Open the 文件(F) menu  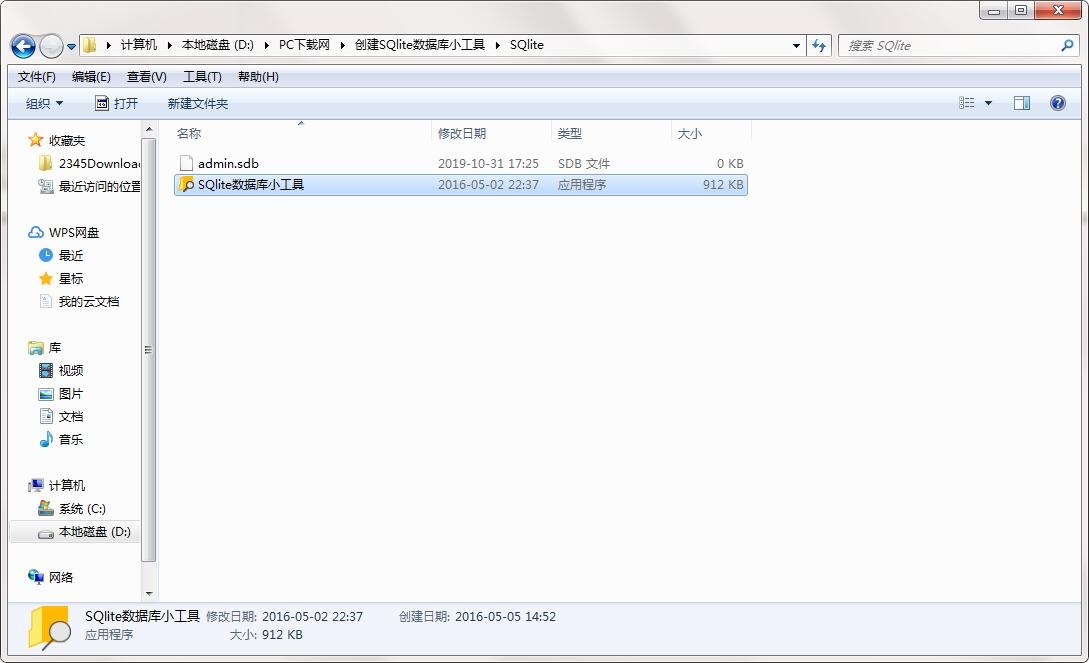point(36,77)
